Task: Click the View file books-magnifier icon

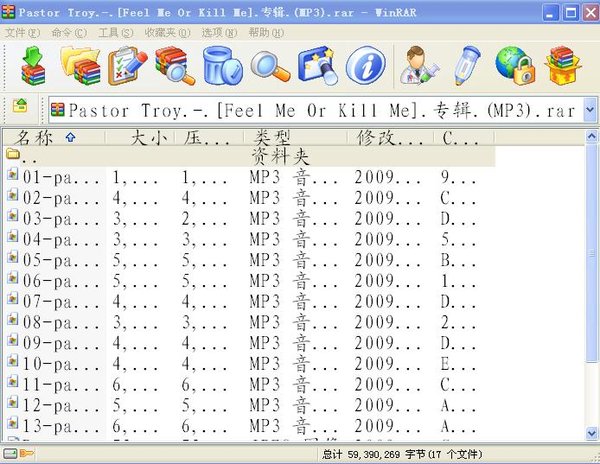Action: (175, 66)
